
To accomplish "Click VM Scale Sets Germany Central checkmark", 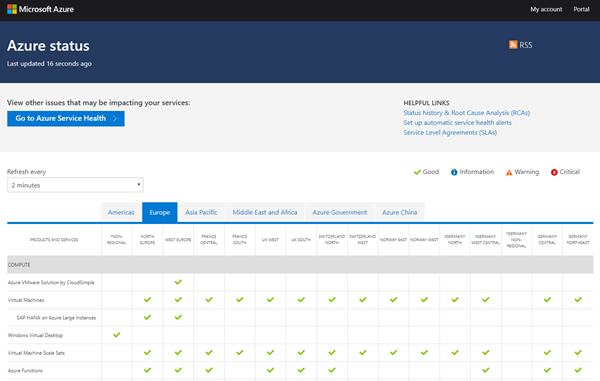I will click(x=547, y=352).
